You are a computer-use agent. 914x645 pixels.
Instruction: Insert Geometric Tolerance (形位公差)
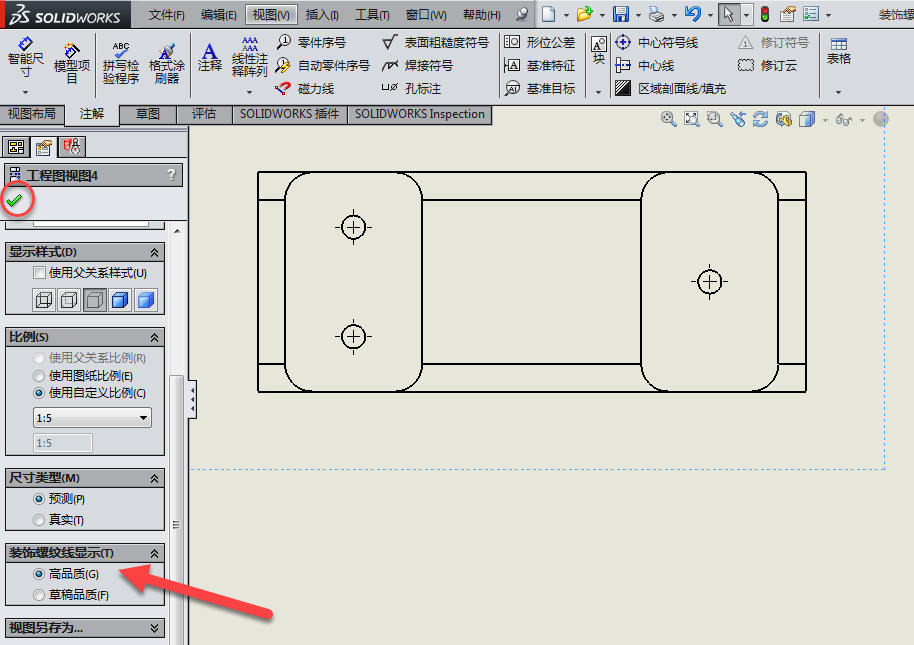(x=539, y=42)
